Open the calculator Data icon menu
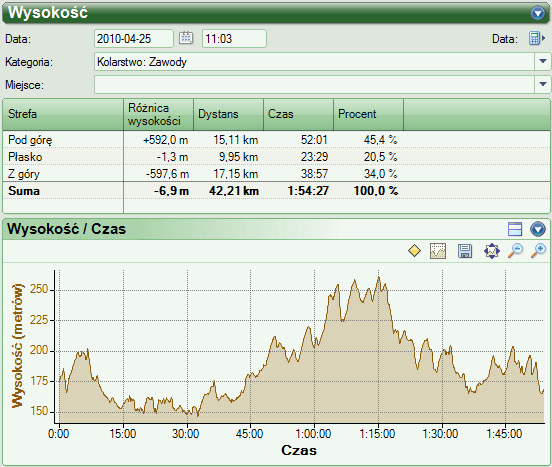 (537, 38)
